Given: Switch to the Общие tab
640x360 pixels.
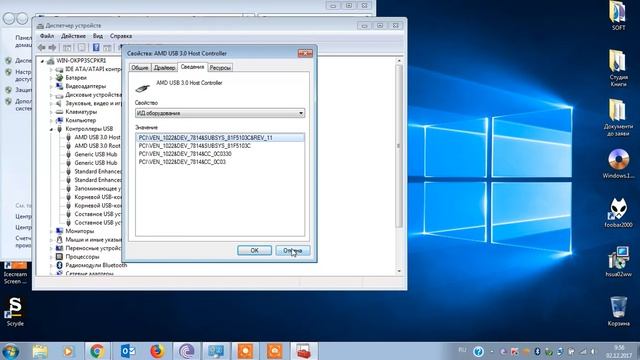Looking at the screenshot, I should pyautogui.click(x=140, y=68).
